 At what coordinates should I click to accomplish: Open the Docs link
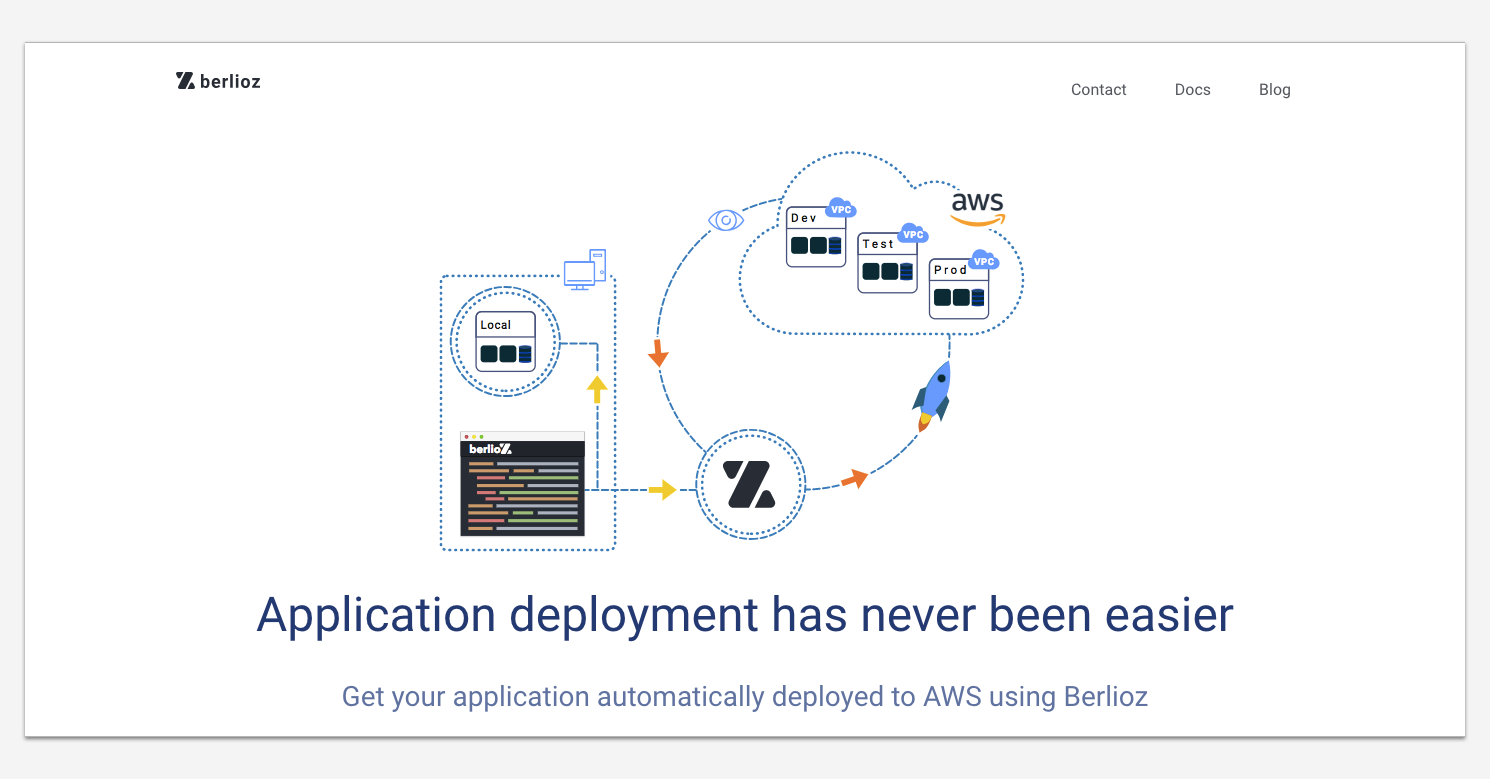tap(1192, 89)
